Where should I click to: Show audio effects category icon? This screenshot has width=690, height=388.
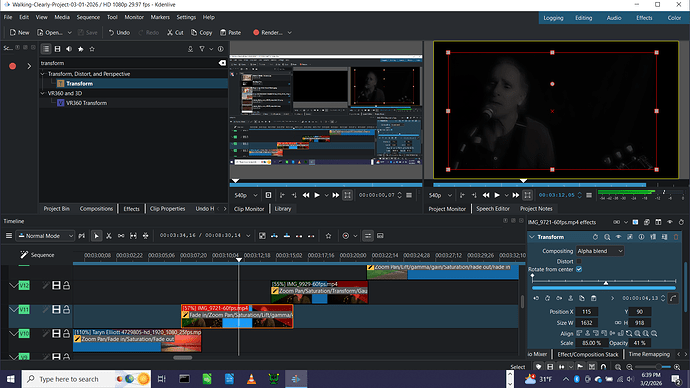tap(69, 49)
